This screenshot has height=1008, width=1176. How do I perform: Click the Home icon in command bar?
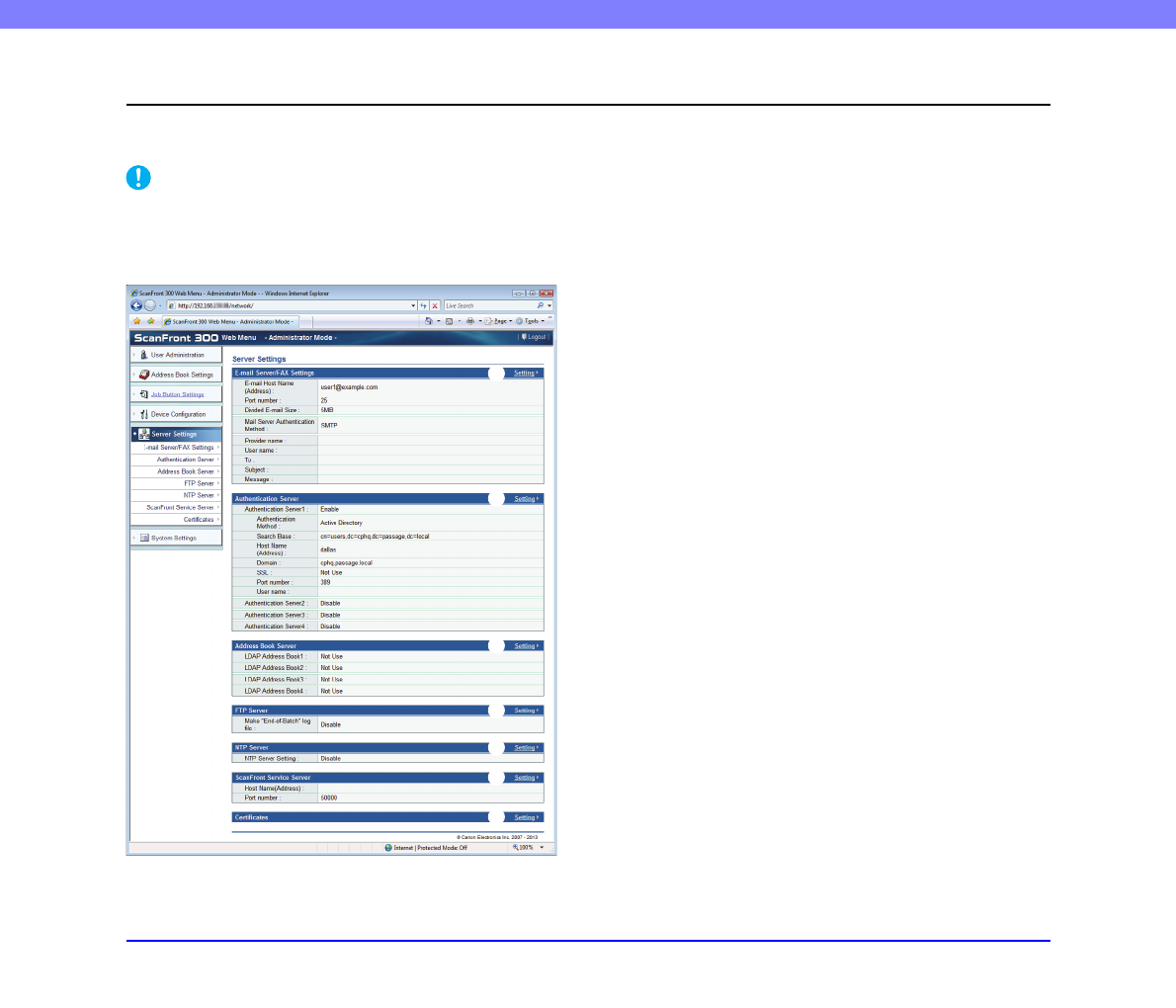(x=430, y=321)
